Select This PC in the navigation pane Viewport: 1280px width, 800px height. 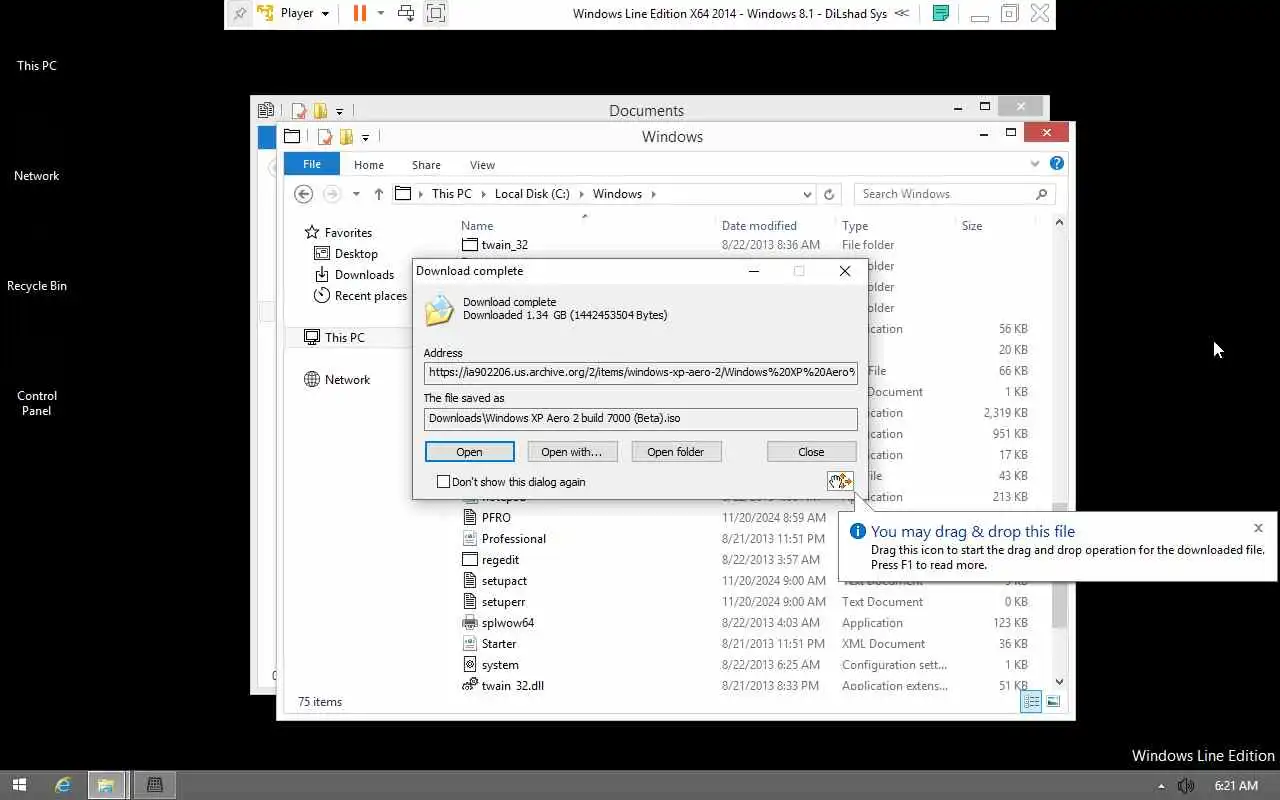335,338
